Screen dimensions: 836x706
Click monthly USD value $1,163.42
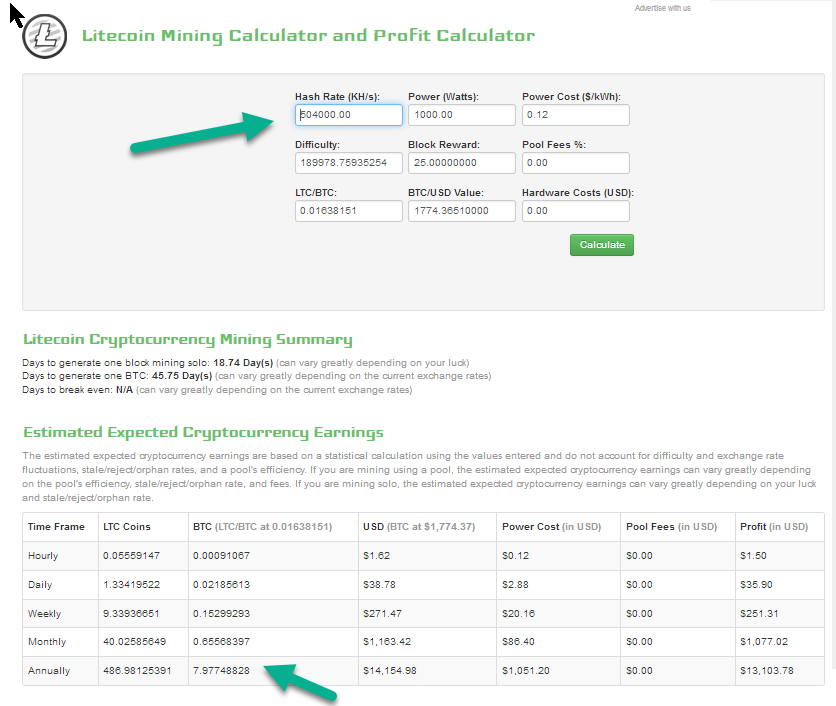pyautogui.click(x=387, y=641)
